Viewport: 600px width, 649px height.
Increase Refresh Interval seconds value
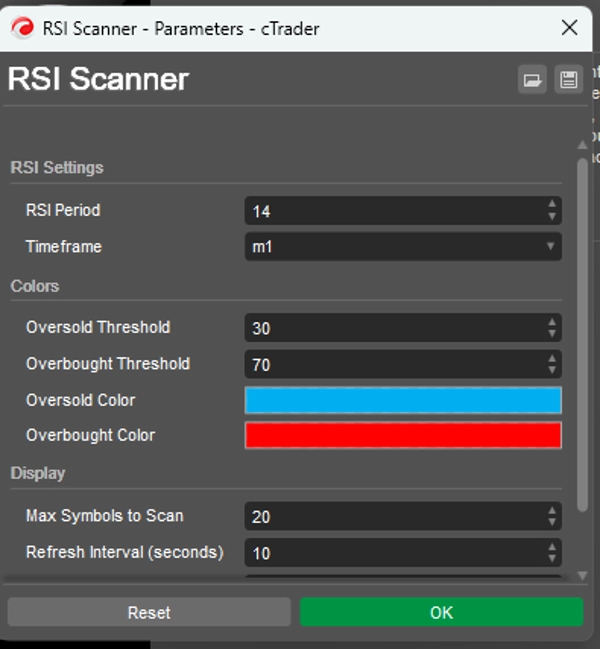pyautogui.click(x=552, y=546)
